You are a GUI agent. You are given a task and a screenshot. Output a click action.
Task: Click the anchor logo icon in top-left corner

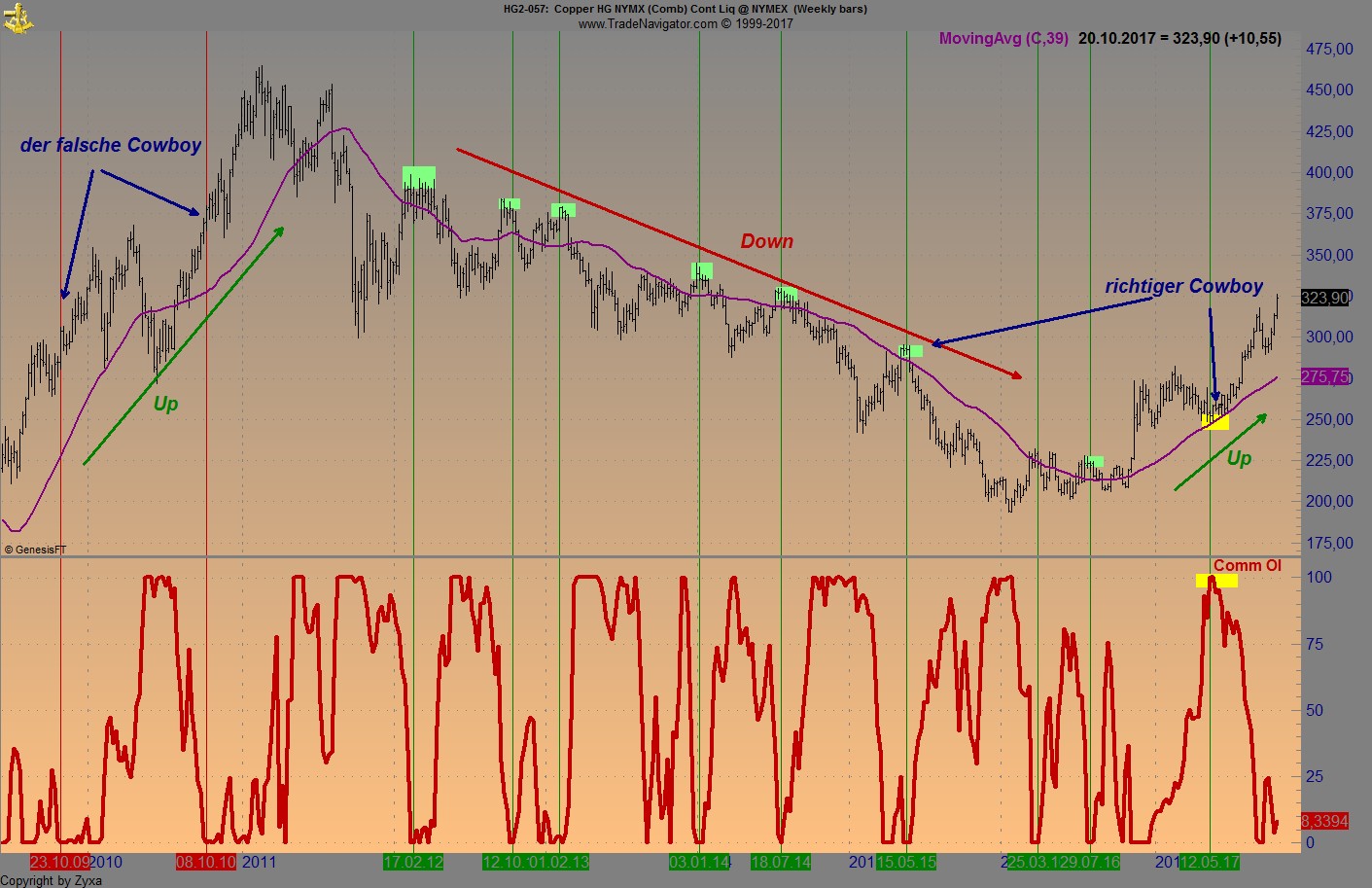pos(18,16)
